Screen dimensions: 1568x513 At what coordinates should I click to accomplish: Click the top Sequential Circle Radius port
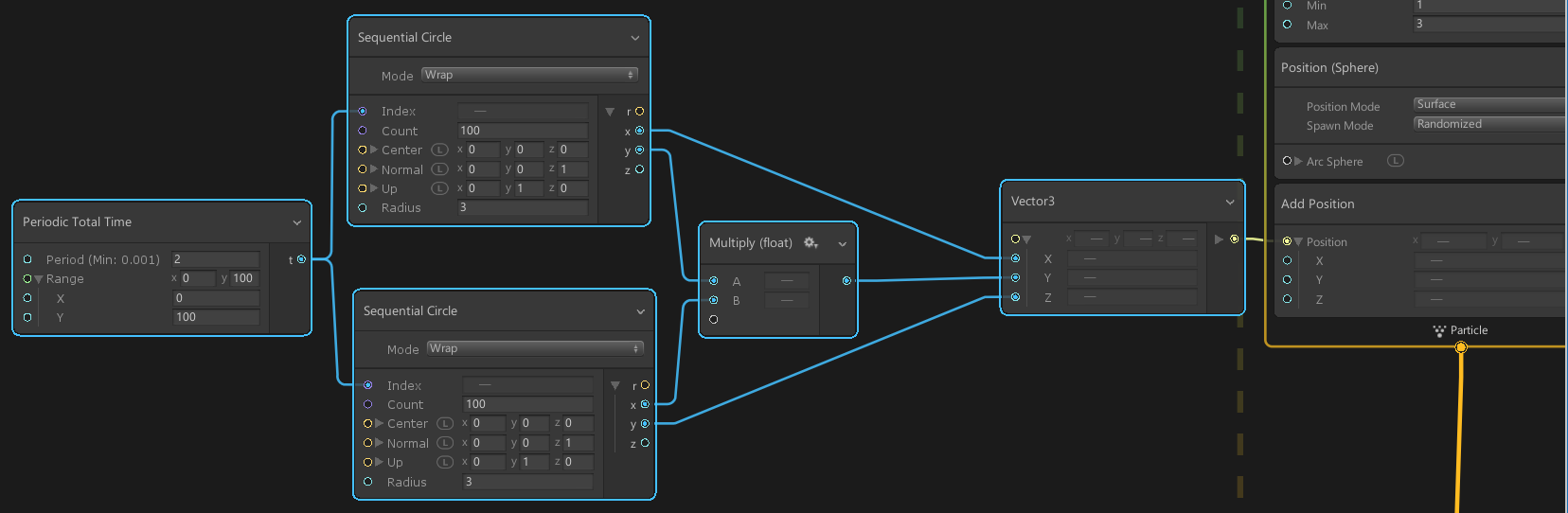coord(363,207)
